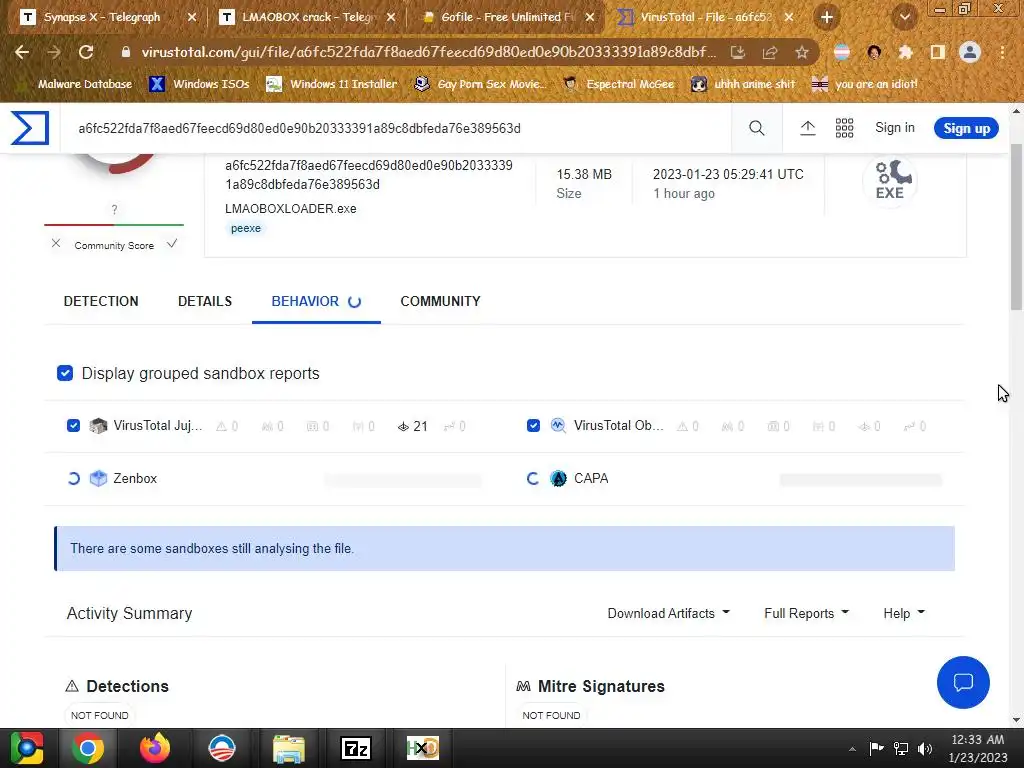The width and height of the screenshot is (1024, 768).
Task: Switch to the DETECTION tab
Action: tap(101, 301)
